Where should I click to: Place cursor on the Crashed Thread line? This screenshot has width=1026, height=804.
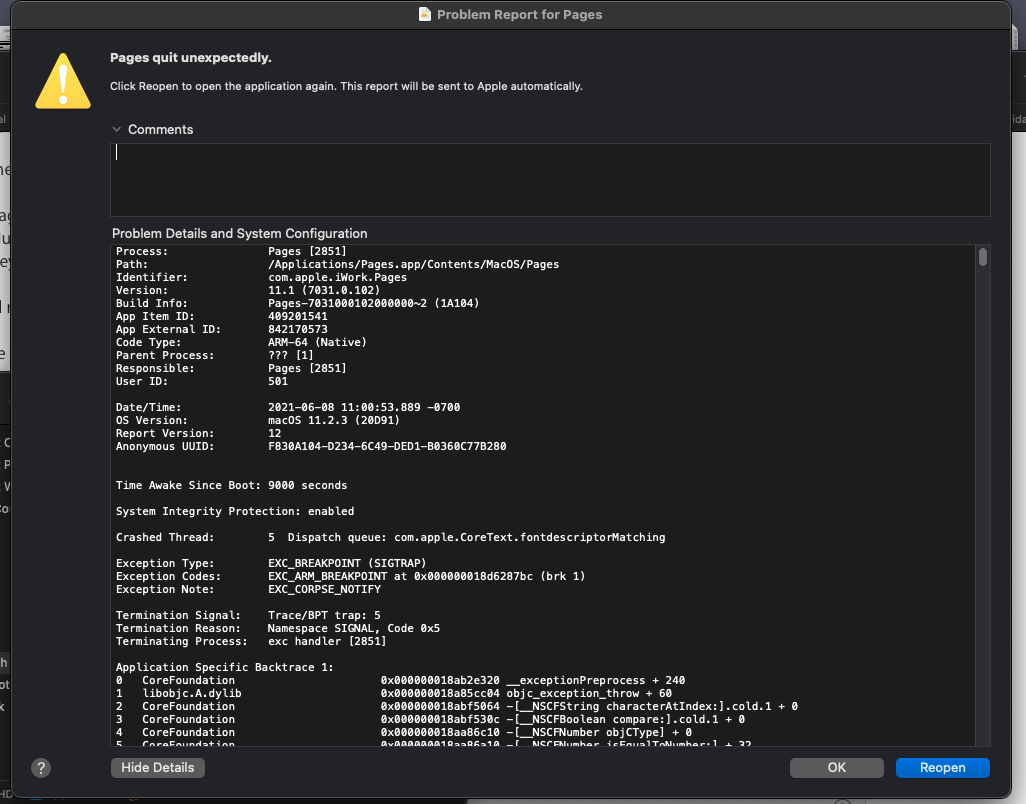pos(390,537)
